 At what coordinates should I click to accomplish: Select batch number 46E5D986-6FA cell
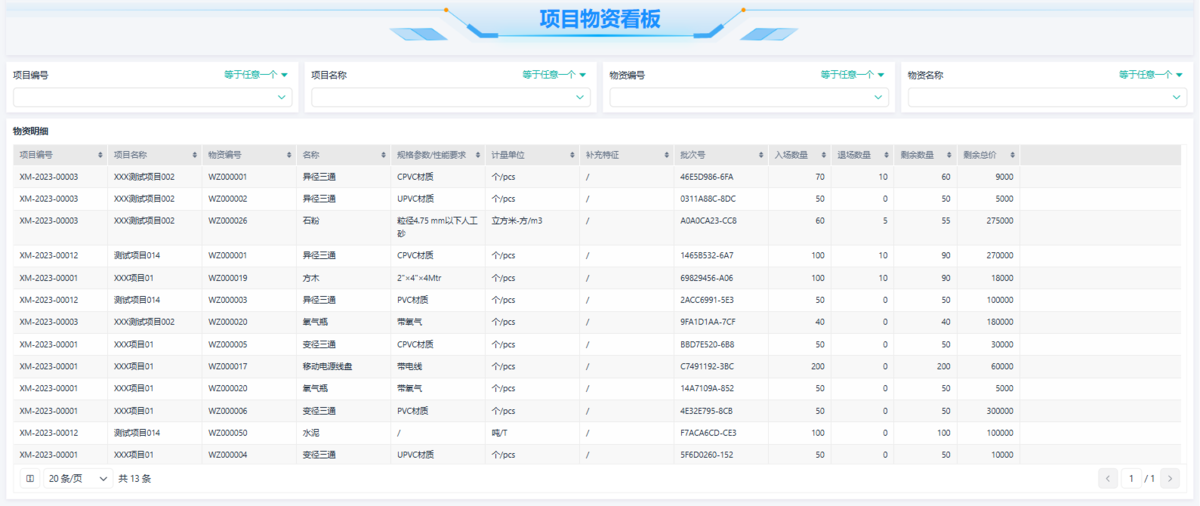click(706, 177)
